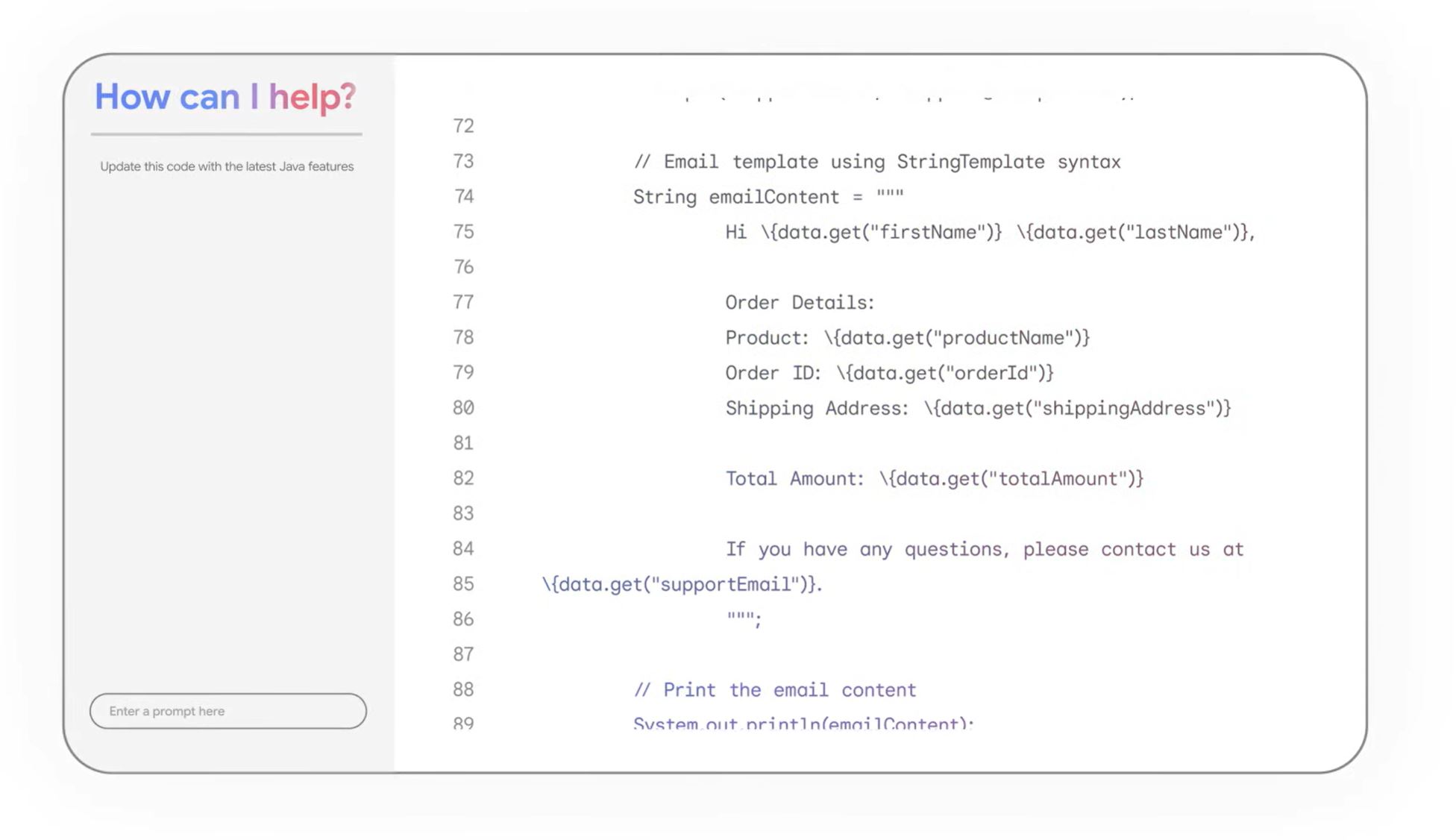Click line number 75 in the gutter
The width and height of the screenshot is (1456, 840).
coord(463,232)
